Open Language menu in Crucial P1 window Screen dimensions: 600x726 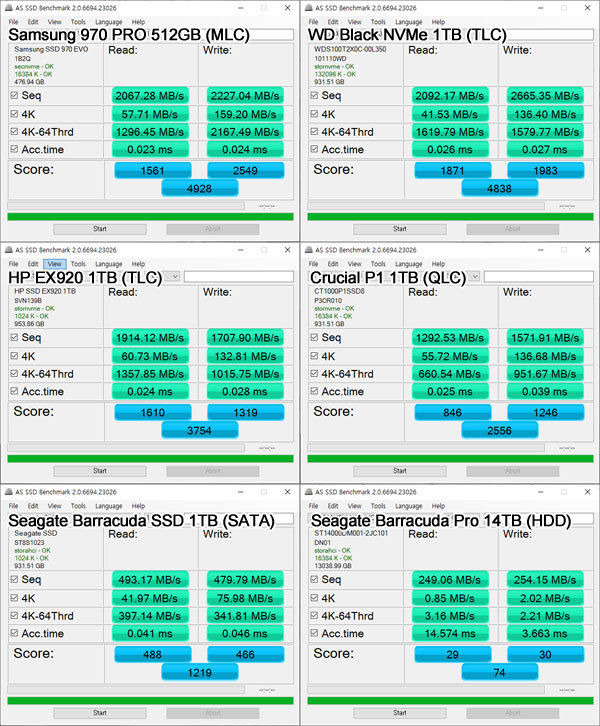[408, 264]
